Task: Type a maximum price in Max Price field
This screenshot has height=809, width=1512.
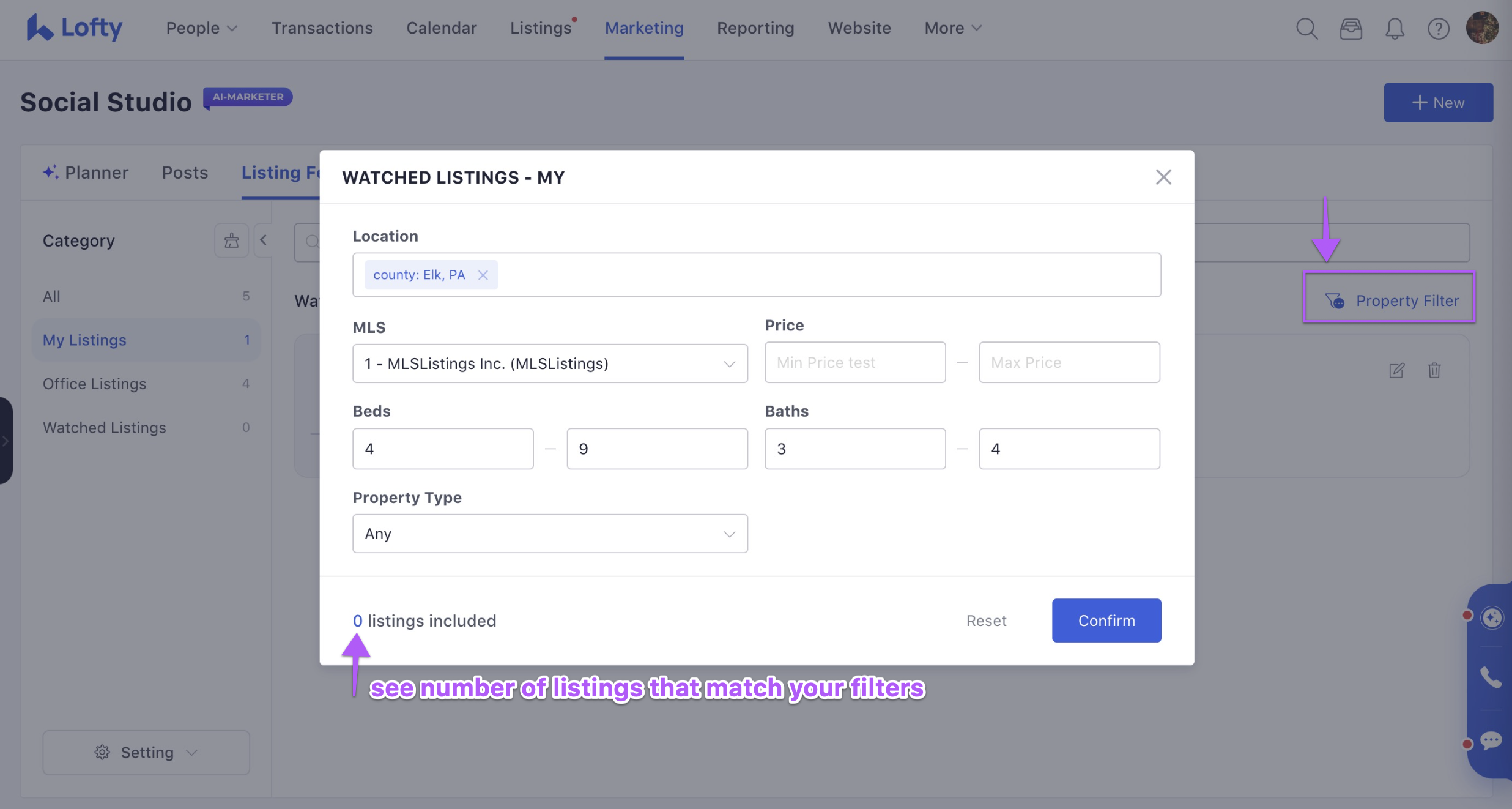Action: [1069, 362]
